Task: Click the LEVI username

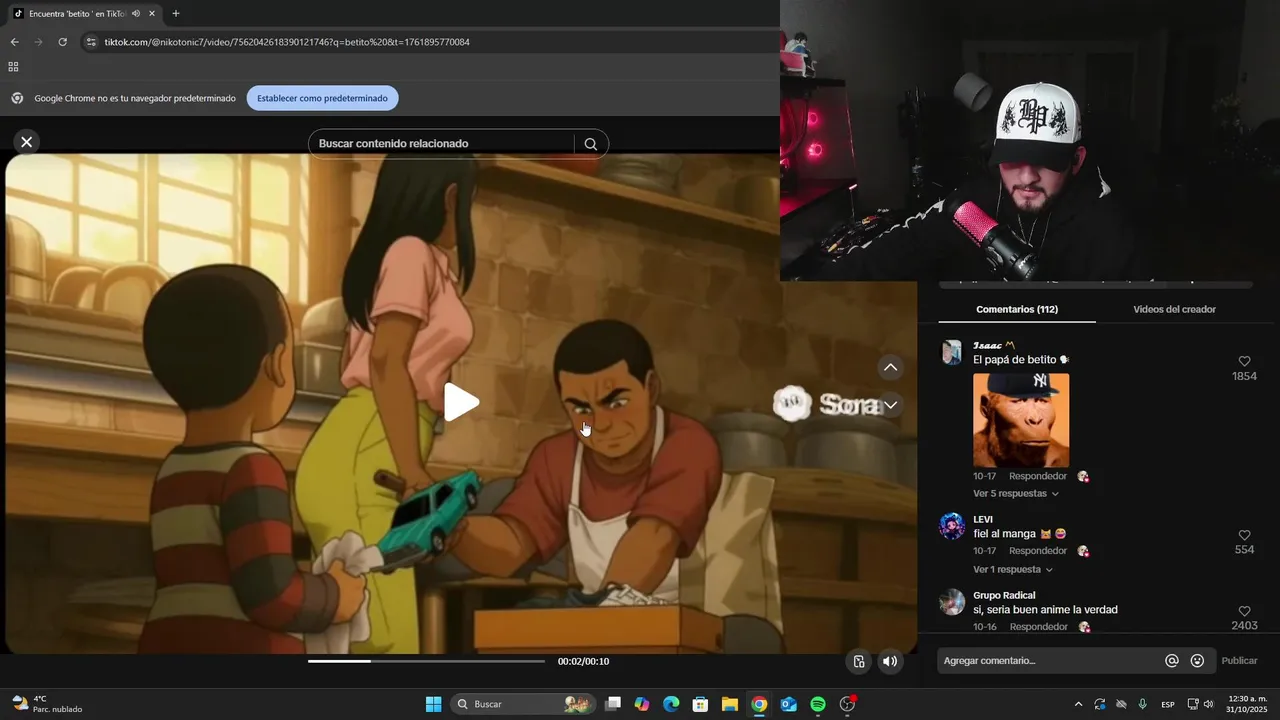Action: [983, 519]
